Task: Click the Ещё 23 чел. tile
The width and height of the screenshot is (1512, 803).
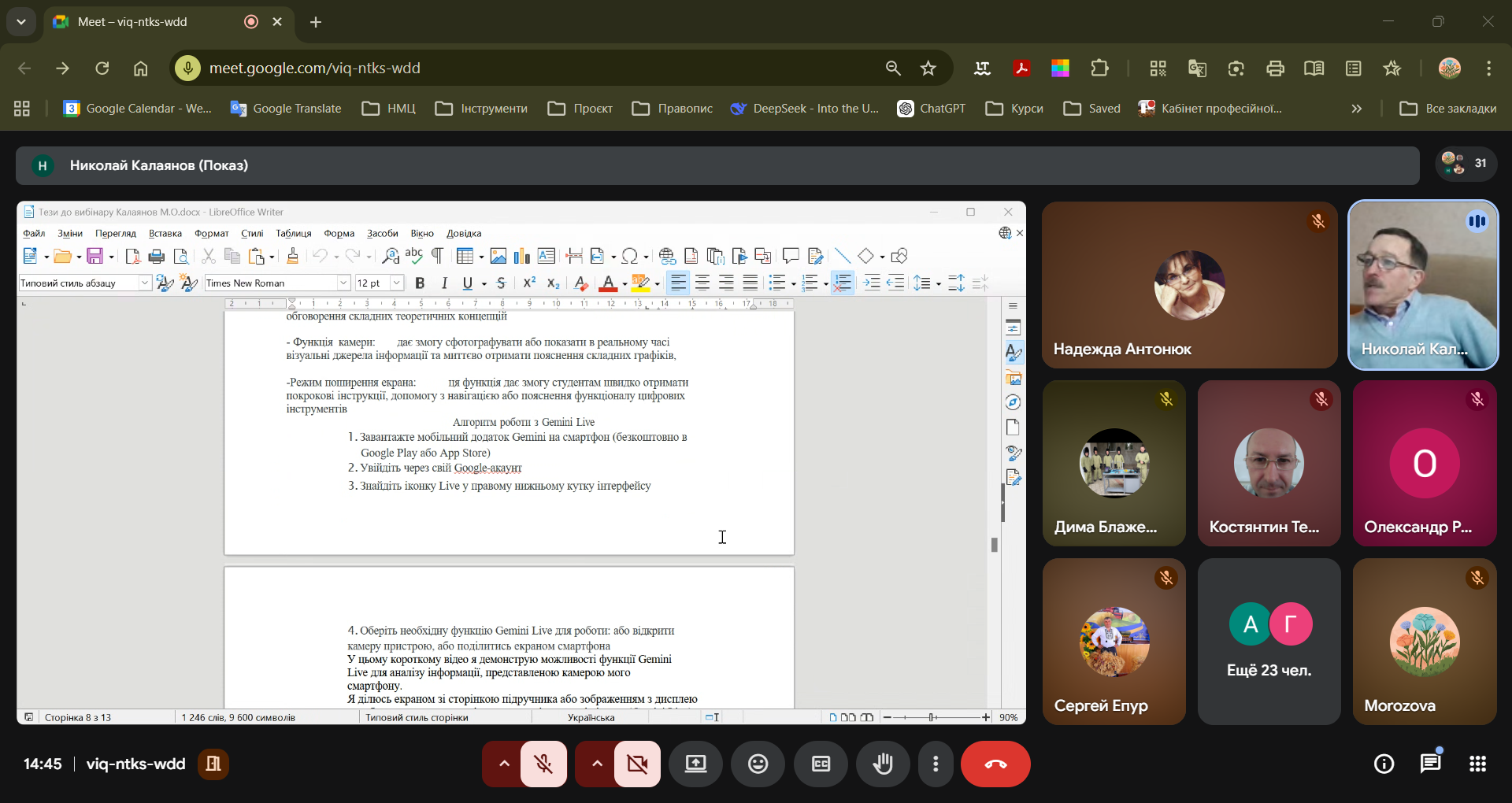Action: (x=1269, y=642)
